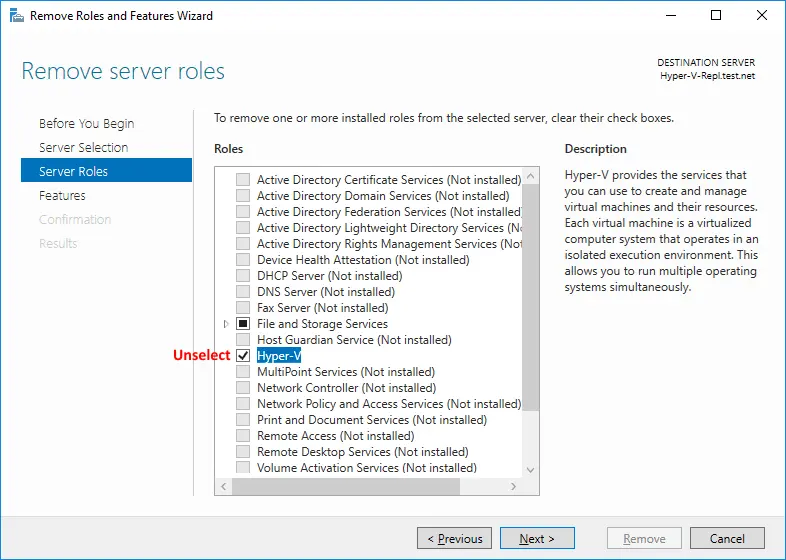Open the Server Selection step
The height and width of the screenshot is (560, 786).
point(84,147)
